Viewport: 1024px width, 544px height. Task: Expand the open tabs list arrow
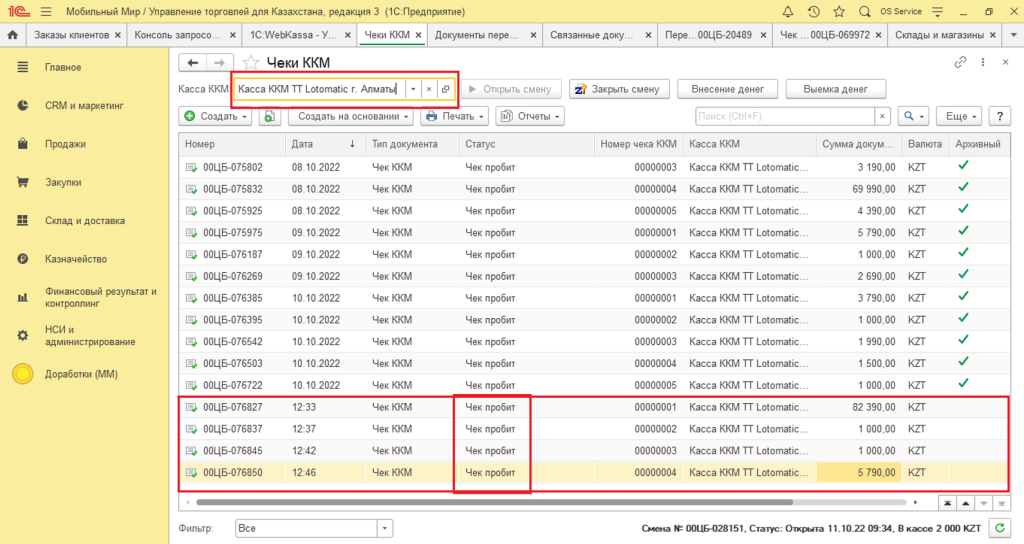coord(1014,35)
